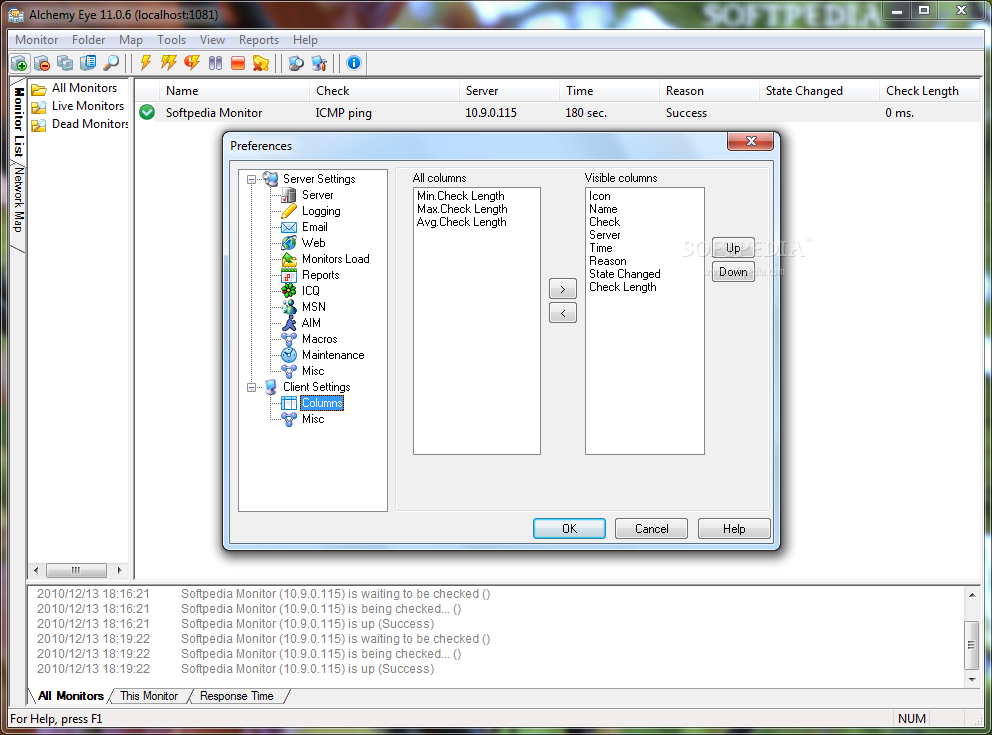Click the Delete monitor toolbar icon
992x735 pixels.
point(42,63)
